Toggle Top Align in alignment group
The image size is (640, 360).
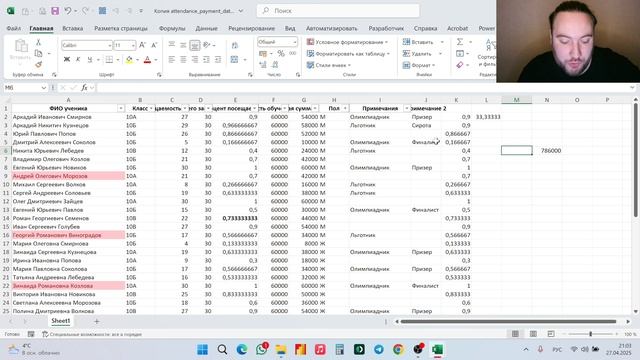click(x=172, y=45)
